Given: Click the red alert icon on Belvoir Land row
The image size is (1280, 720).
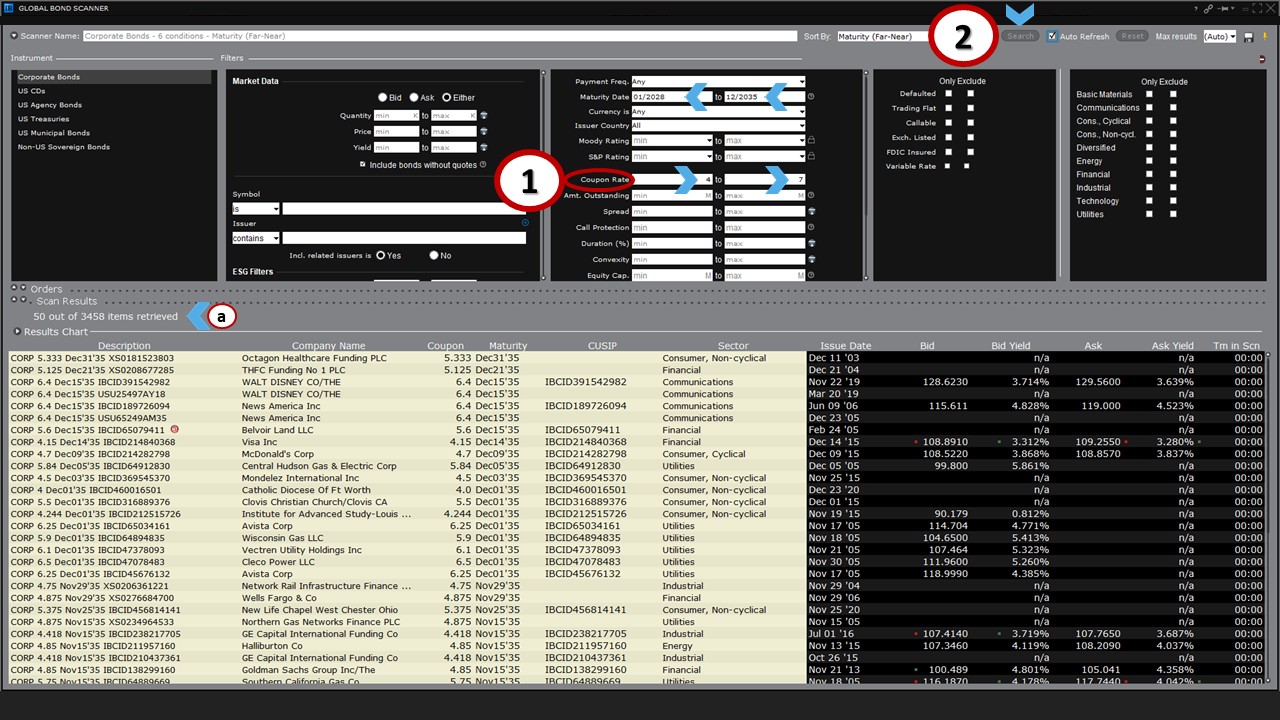Looking at the screenshot, I should 174,430.
